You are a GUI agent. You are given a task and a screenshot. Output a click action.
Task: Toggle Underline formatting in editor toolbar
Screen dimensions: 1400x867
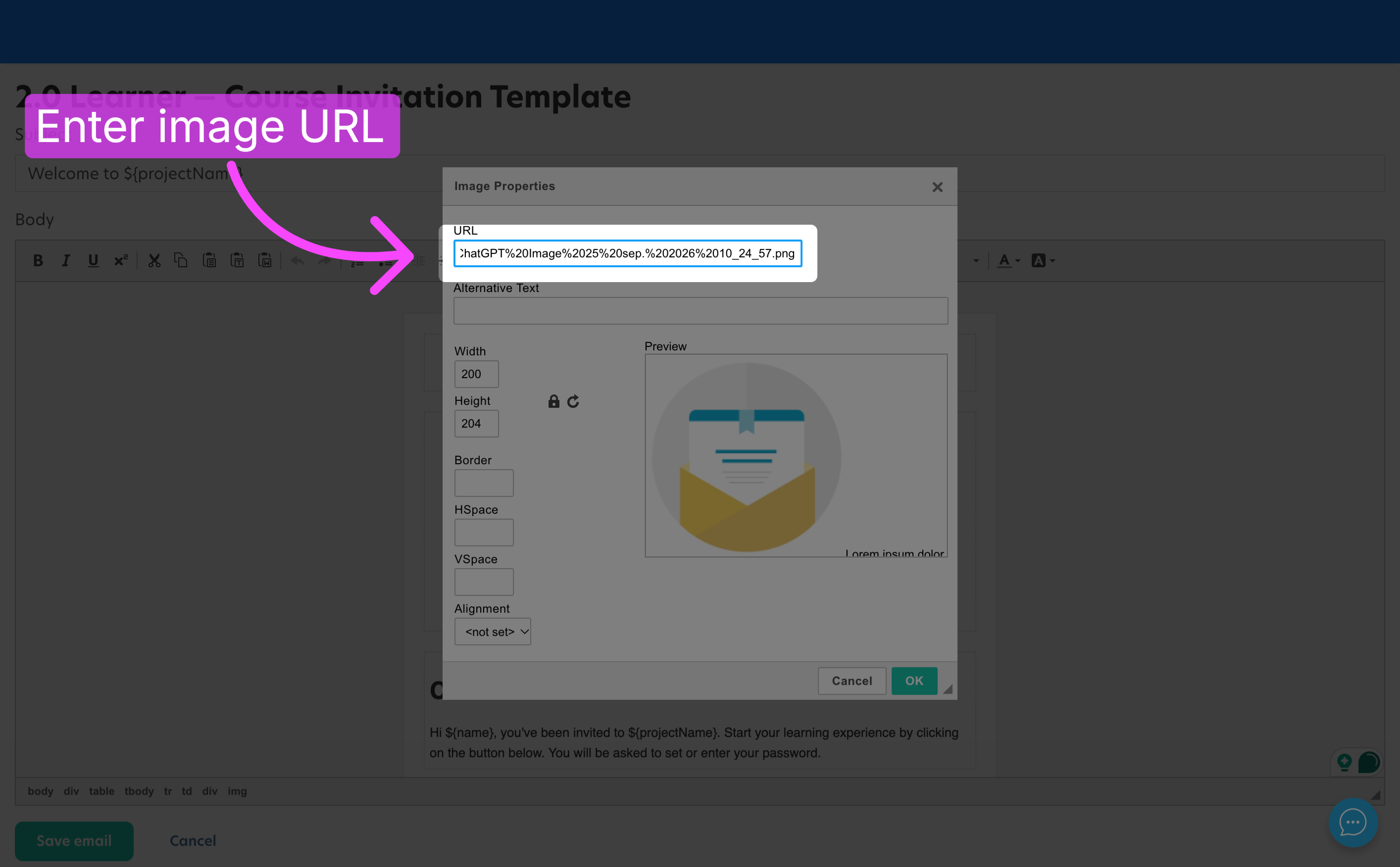click(x=93, y=261)
